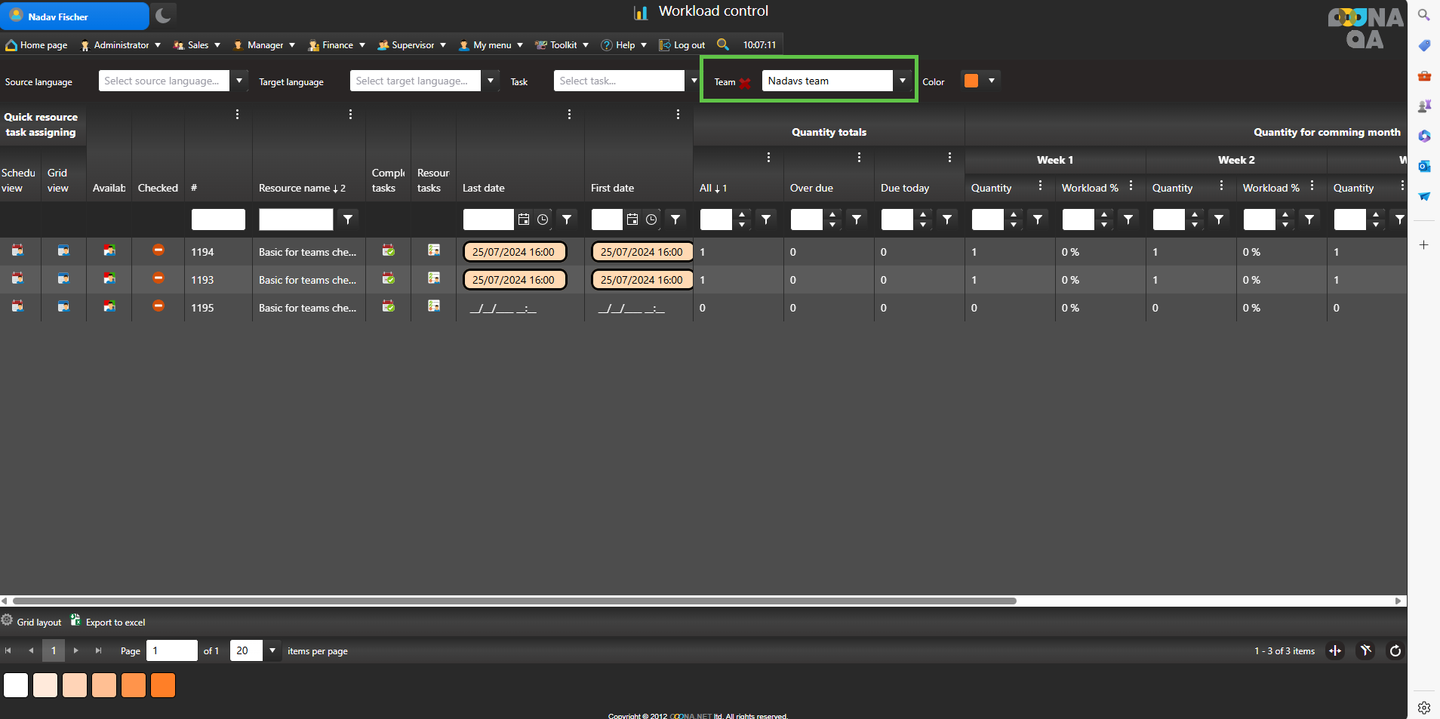This screenshot has width=1440, height=719.
Task: Open resource tasks icon for resource 1193
Action: coord(433,278)
